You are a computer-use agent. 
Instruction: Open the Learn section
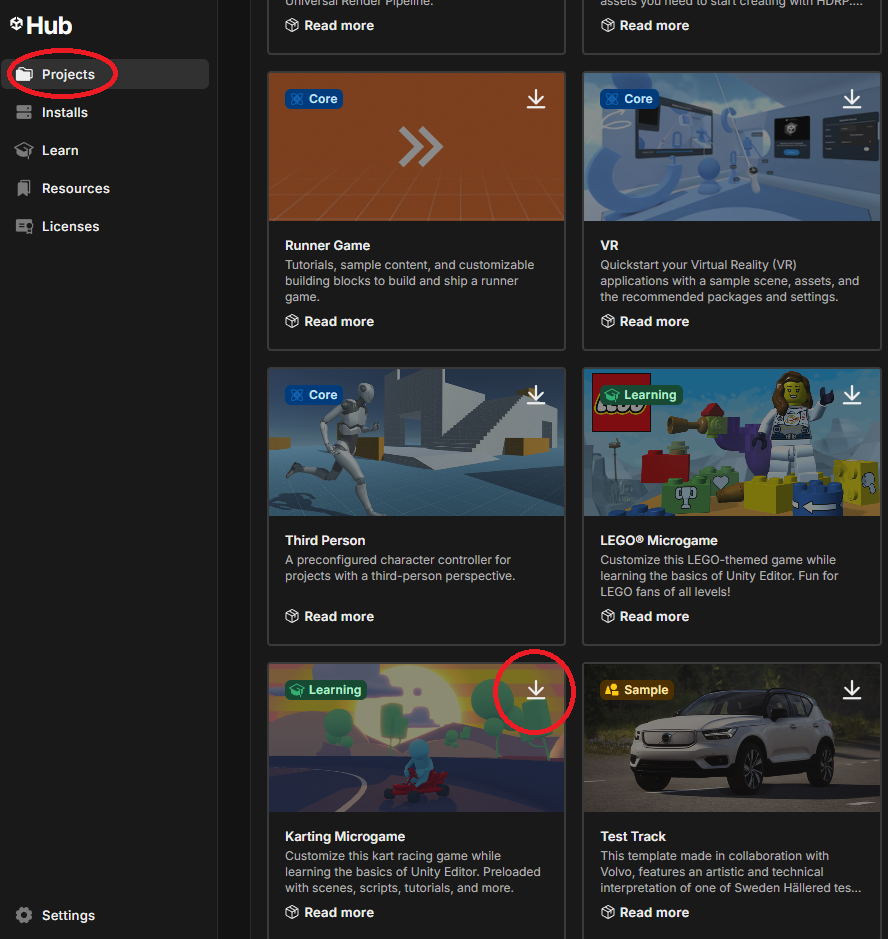[59, 150]
